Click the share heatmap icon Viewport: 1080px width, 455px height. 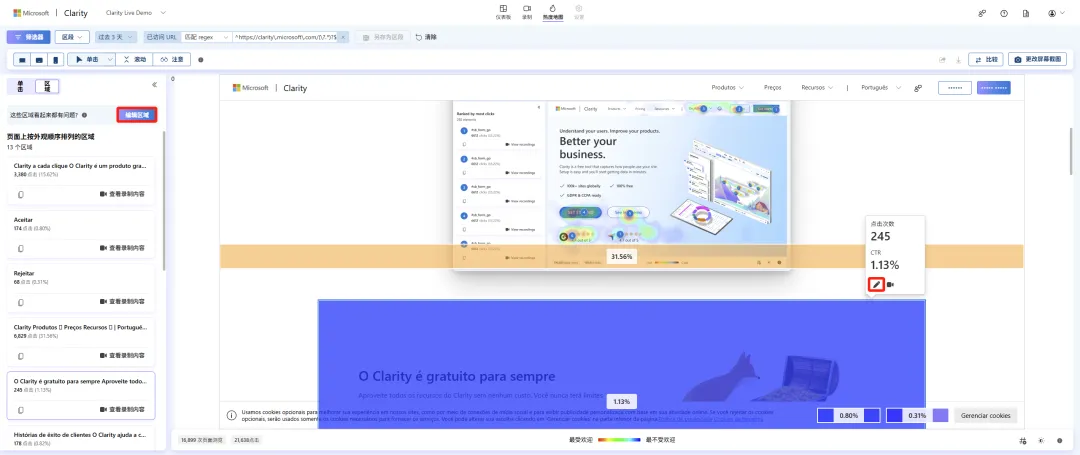942,60
